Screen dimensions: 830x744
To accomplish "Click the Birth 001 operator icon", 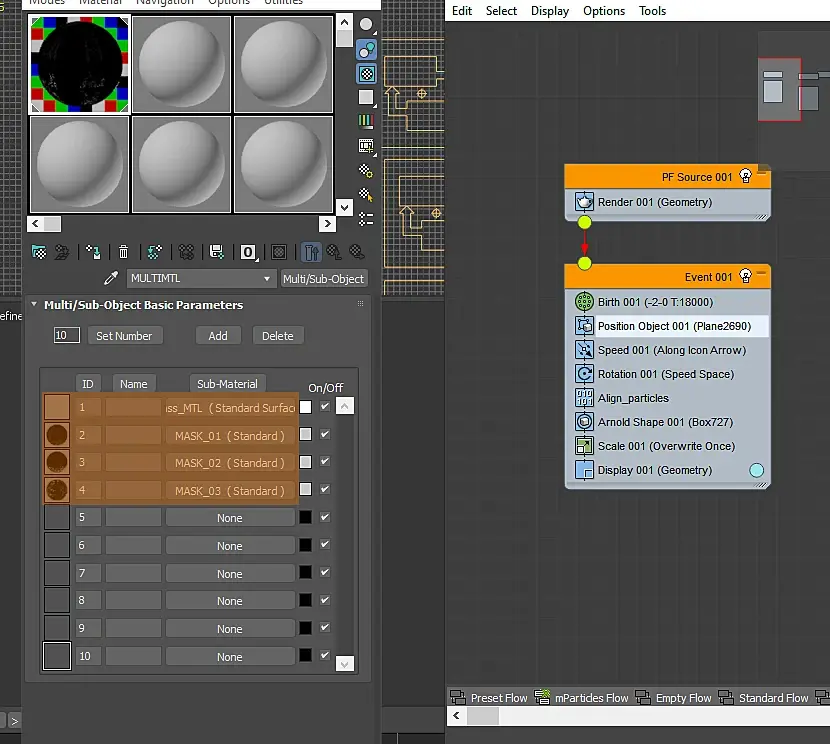I will coord(585,302).
